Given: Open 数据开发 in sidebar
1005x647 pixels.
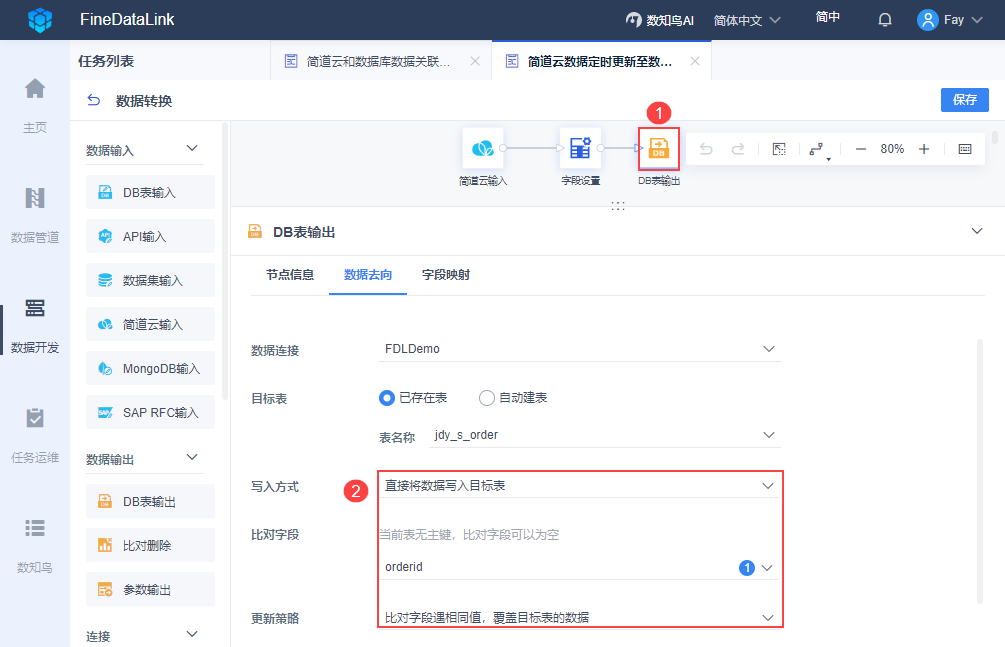Looking at the screenshot, I should click(35, 325).
